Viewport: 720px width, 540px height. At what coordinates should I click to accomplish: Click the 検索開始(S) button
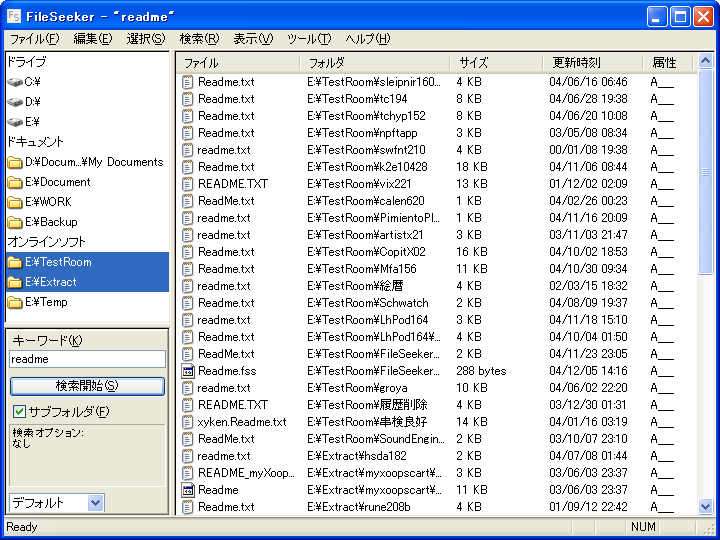tap(87, 386)
